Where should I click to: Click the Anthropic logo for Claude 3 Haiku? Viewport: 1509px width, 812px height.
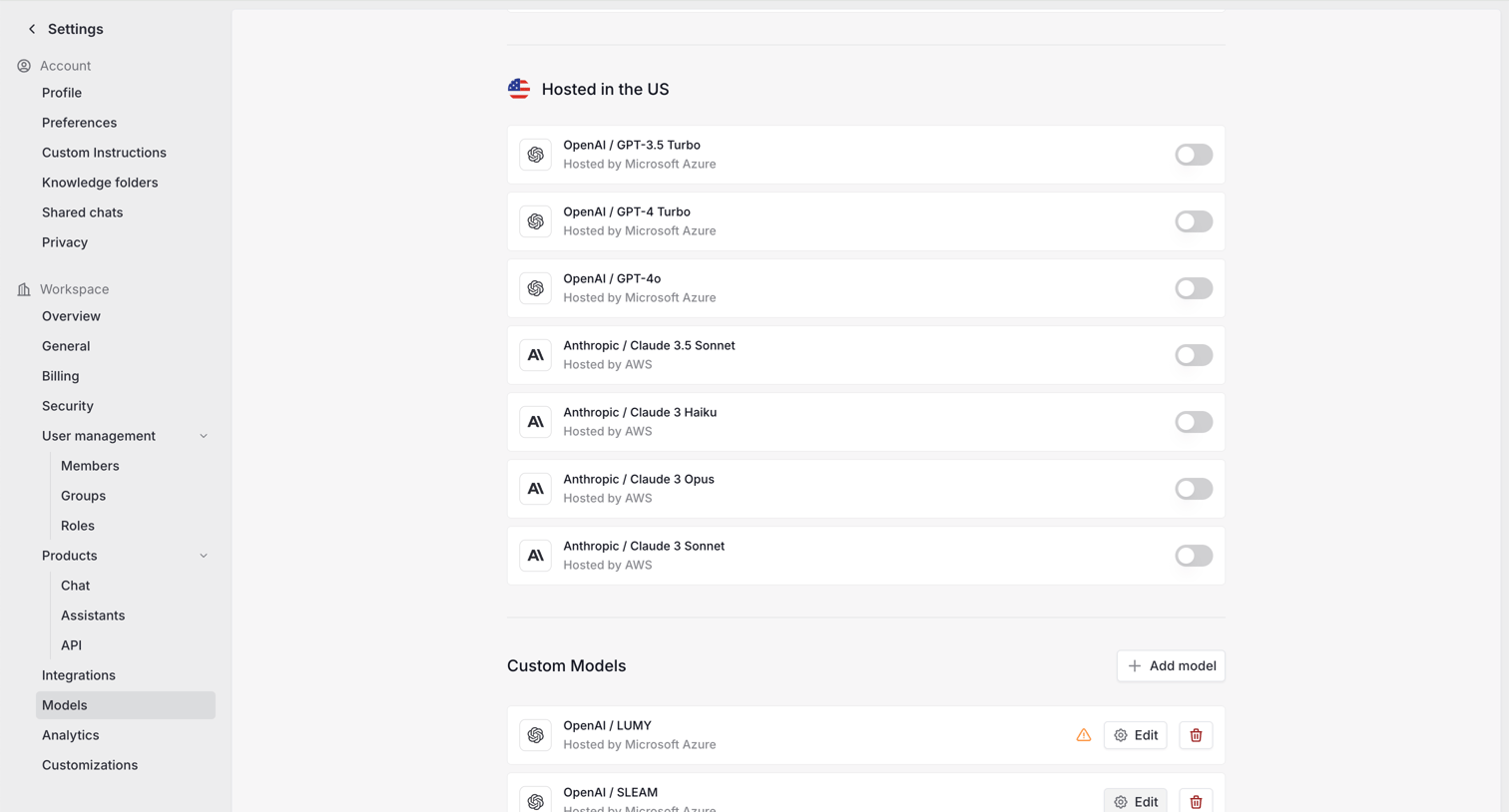[x=536, y=422]
